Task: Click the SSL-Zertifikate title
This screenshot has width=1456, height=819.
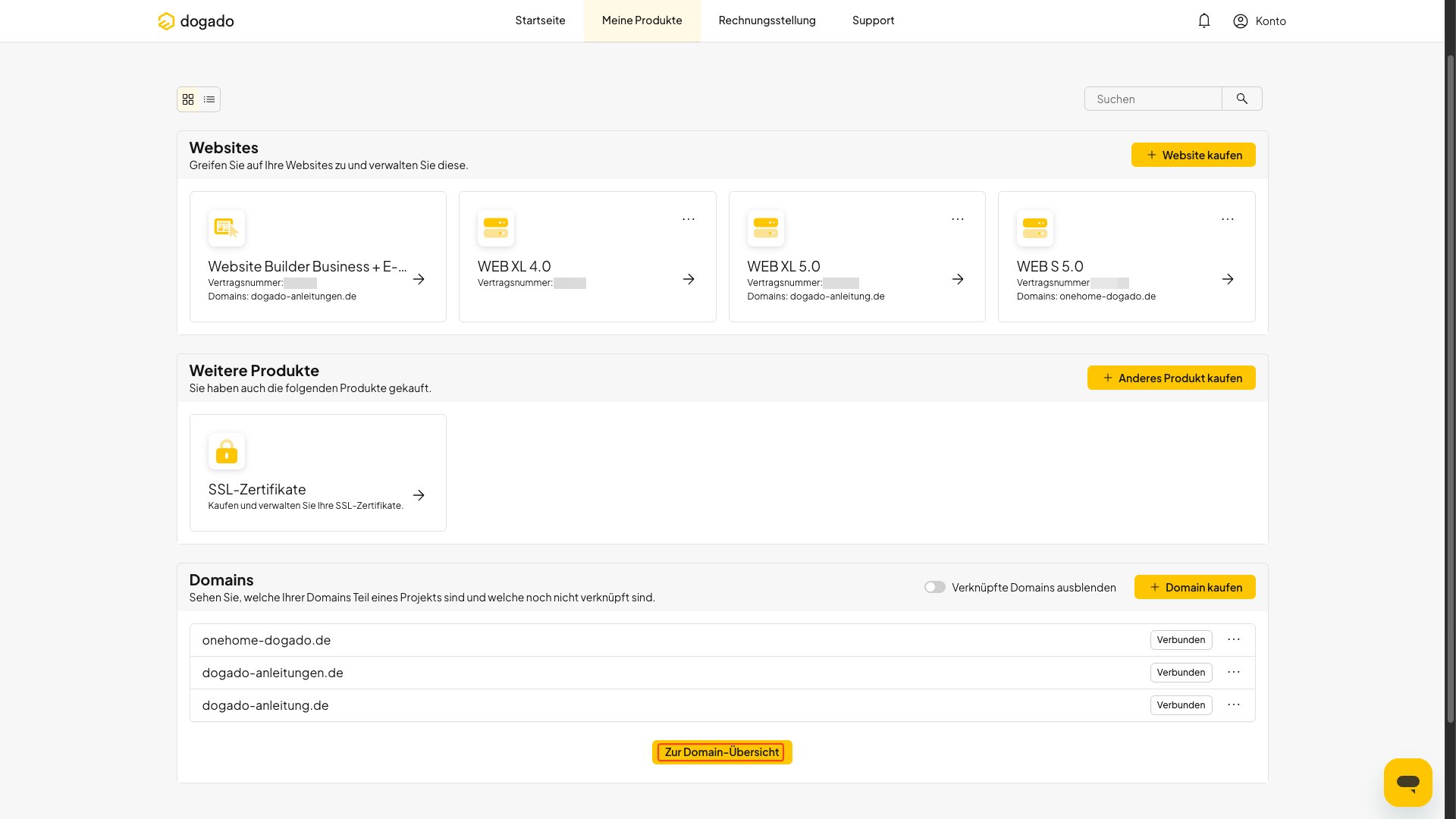Action: click(257, 489)
